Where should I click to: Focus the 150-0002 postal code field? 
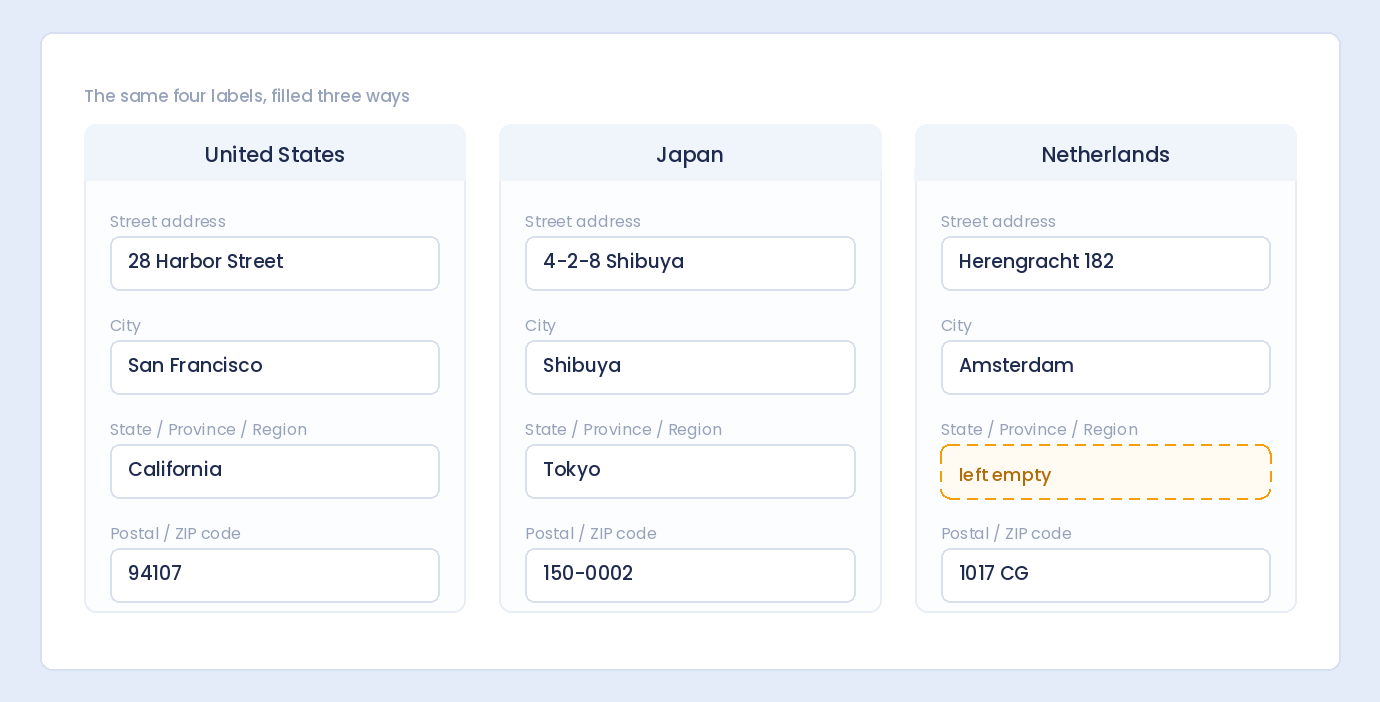[690, 575]
